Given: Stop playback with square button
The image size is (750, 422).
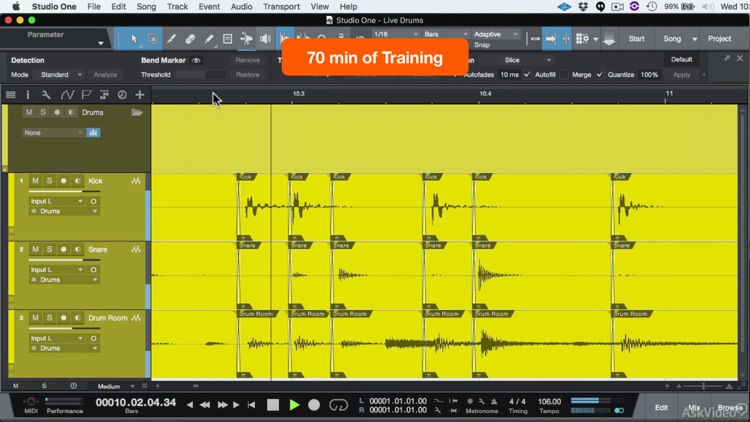Looking at the screenshot, I should pyautogui.click(x=273, y=405).
